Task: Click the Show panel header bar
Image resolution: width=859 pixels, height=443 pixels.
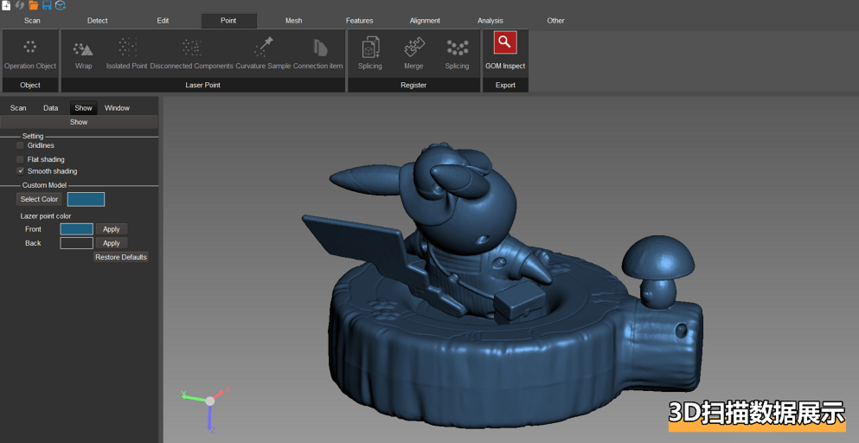Action: pyautogui.click(x=79, y=122)
